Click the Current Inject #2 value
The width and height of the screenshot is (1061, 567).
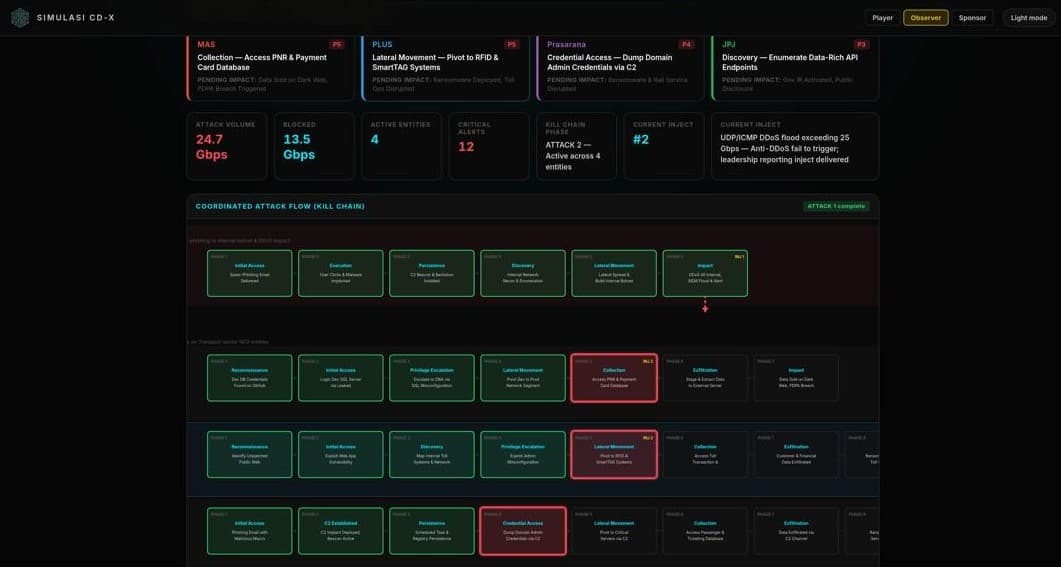641,139
